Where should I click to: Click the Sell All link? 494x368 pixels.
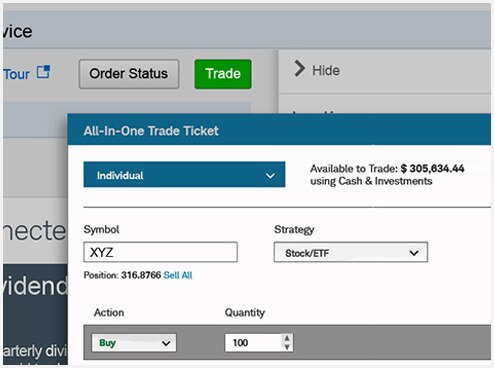[178, 275]
